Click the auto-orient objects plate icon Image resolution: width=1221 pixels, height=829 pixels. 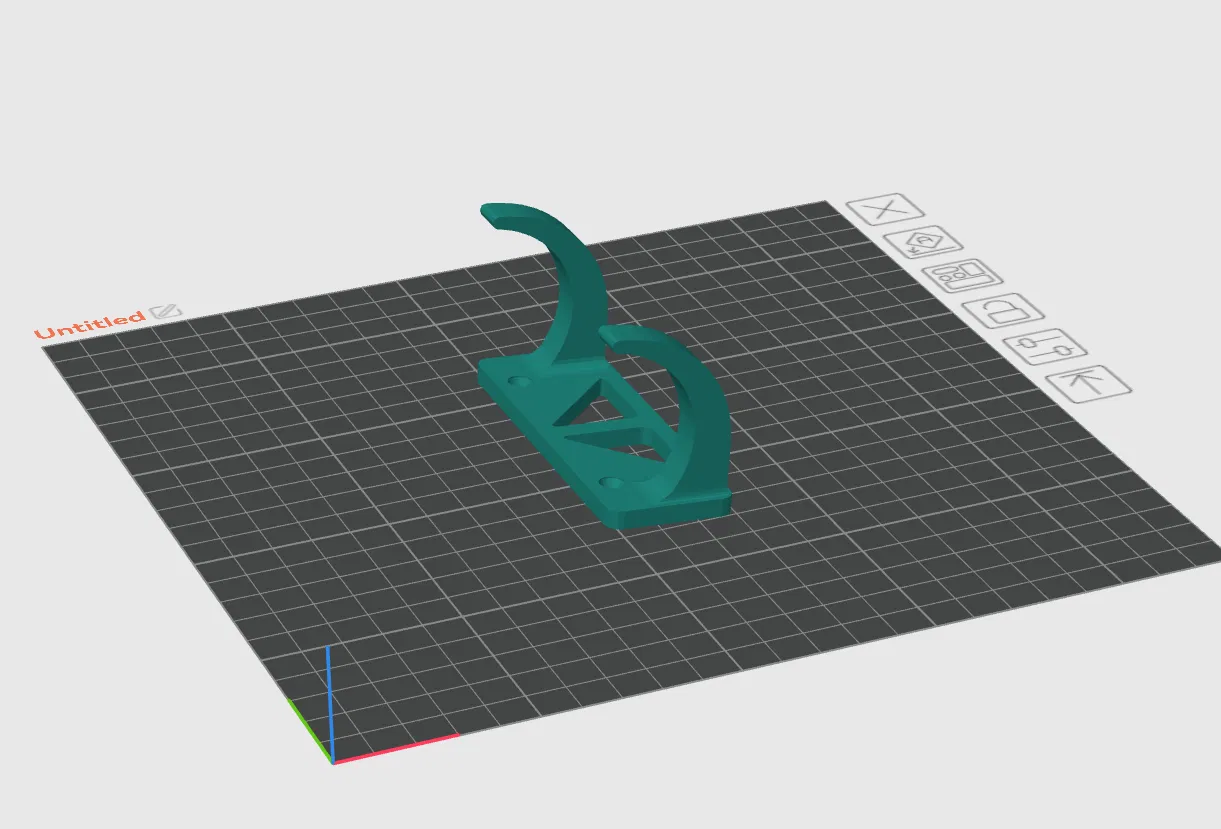point(924,243)
